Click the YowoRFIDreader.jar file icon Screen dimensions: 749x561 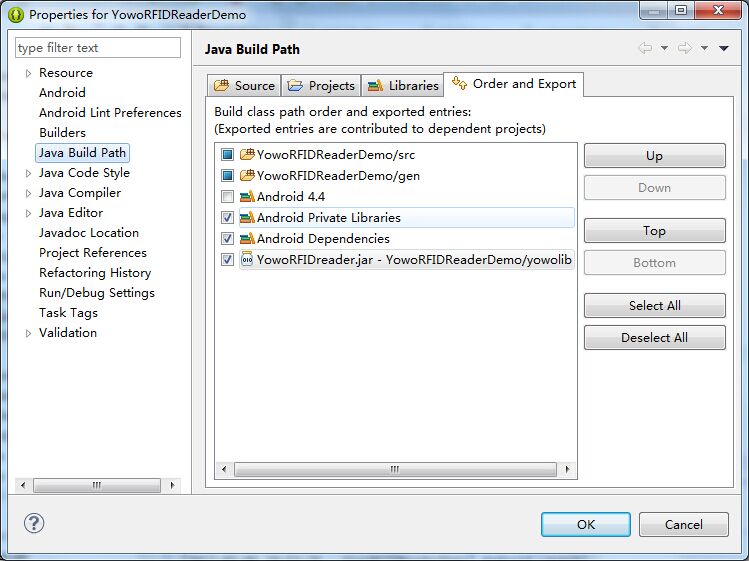(247, 260)
